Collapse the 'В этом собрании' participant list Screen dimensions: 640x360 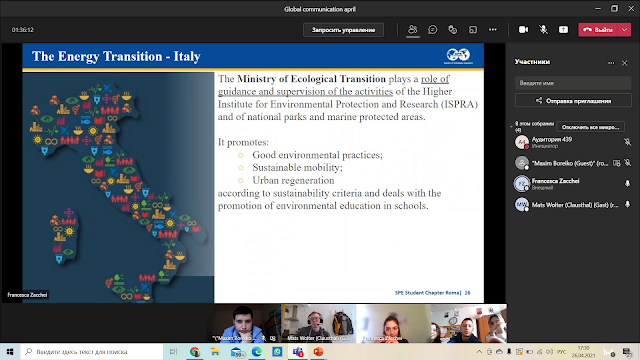point(511,127)
